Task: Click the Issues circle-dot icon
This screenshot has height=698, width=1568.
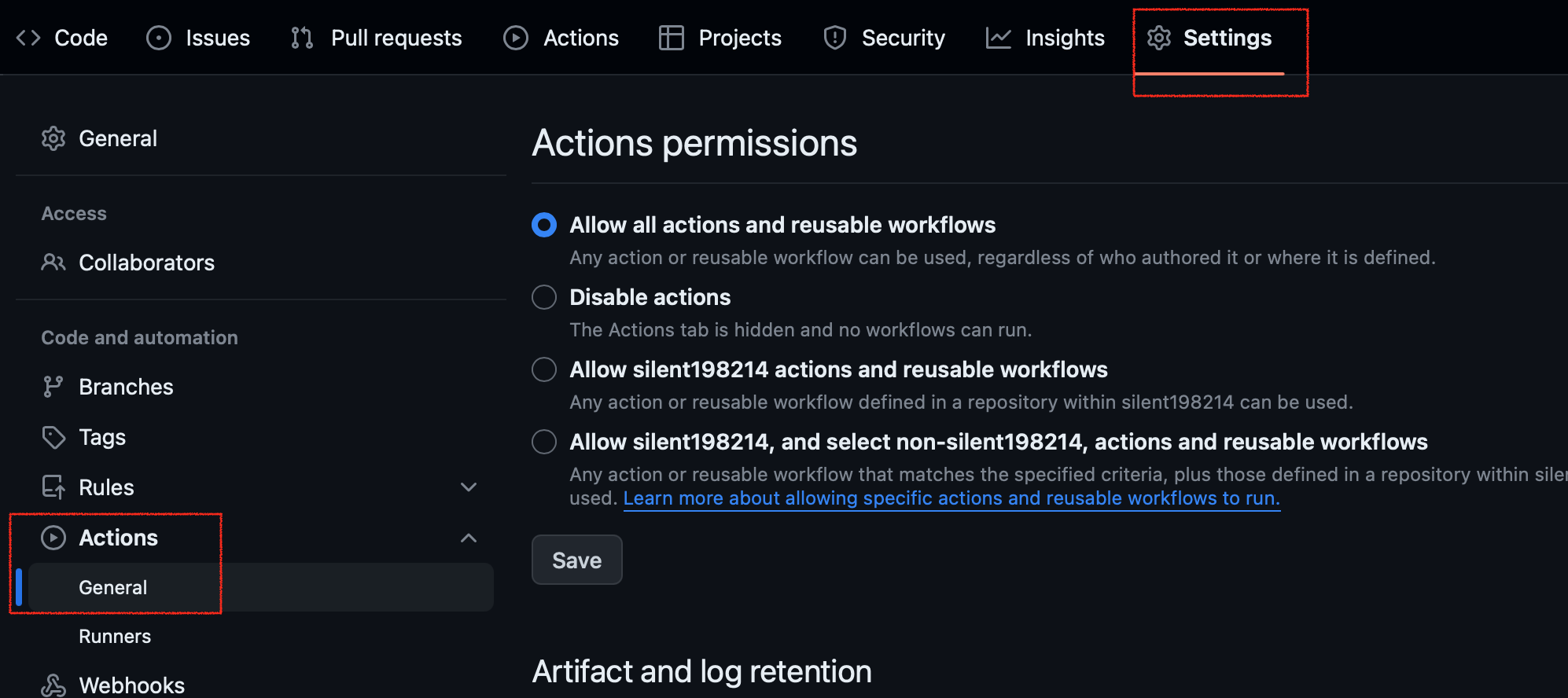Action: tap(159, 38)
